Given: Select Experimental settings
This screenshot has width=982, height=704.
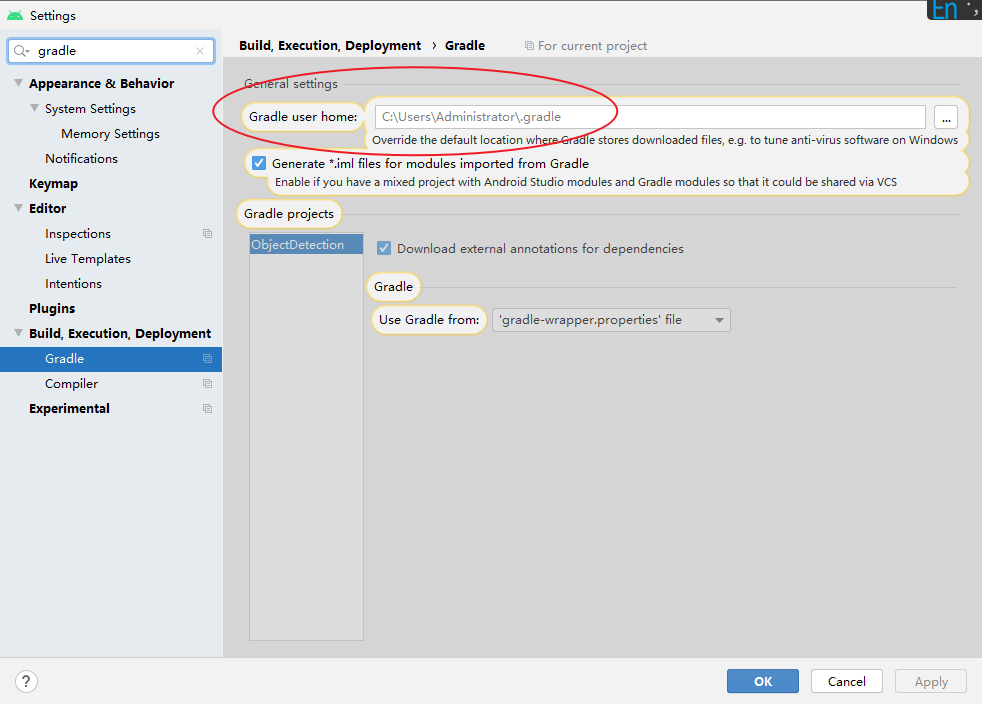Looking at the screenshot, I should click(69, 409).
